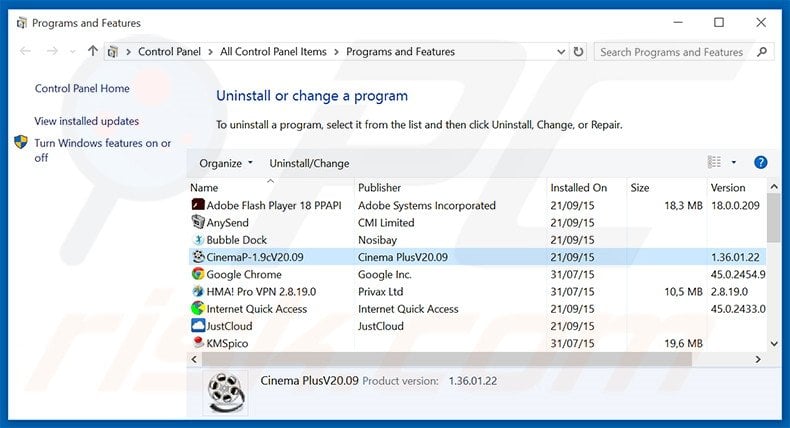Open the recent locations dropdown arrow
Screen dimensions: 790x428
click(x=73, y=51)
